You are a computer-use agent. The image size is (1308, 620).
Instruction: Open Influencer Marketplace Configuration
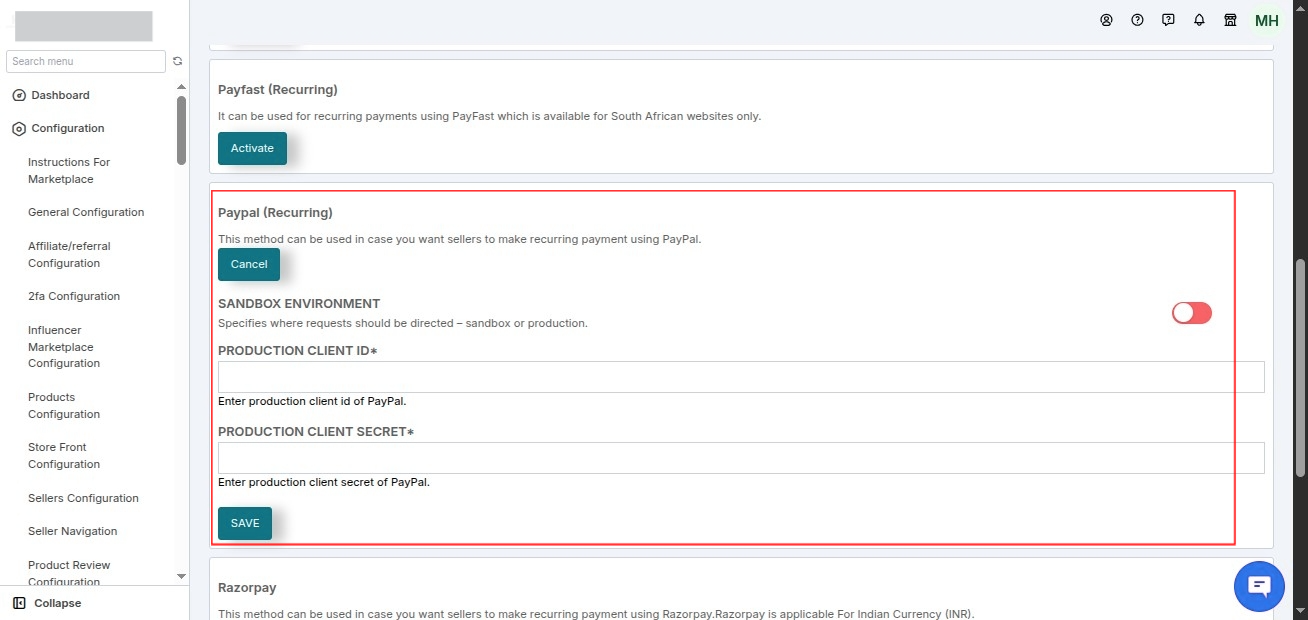pos(64,347)
